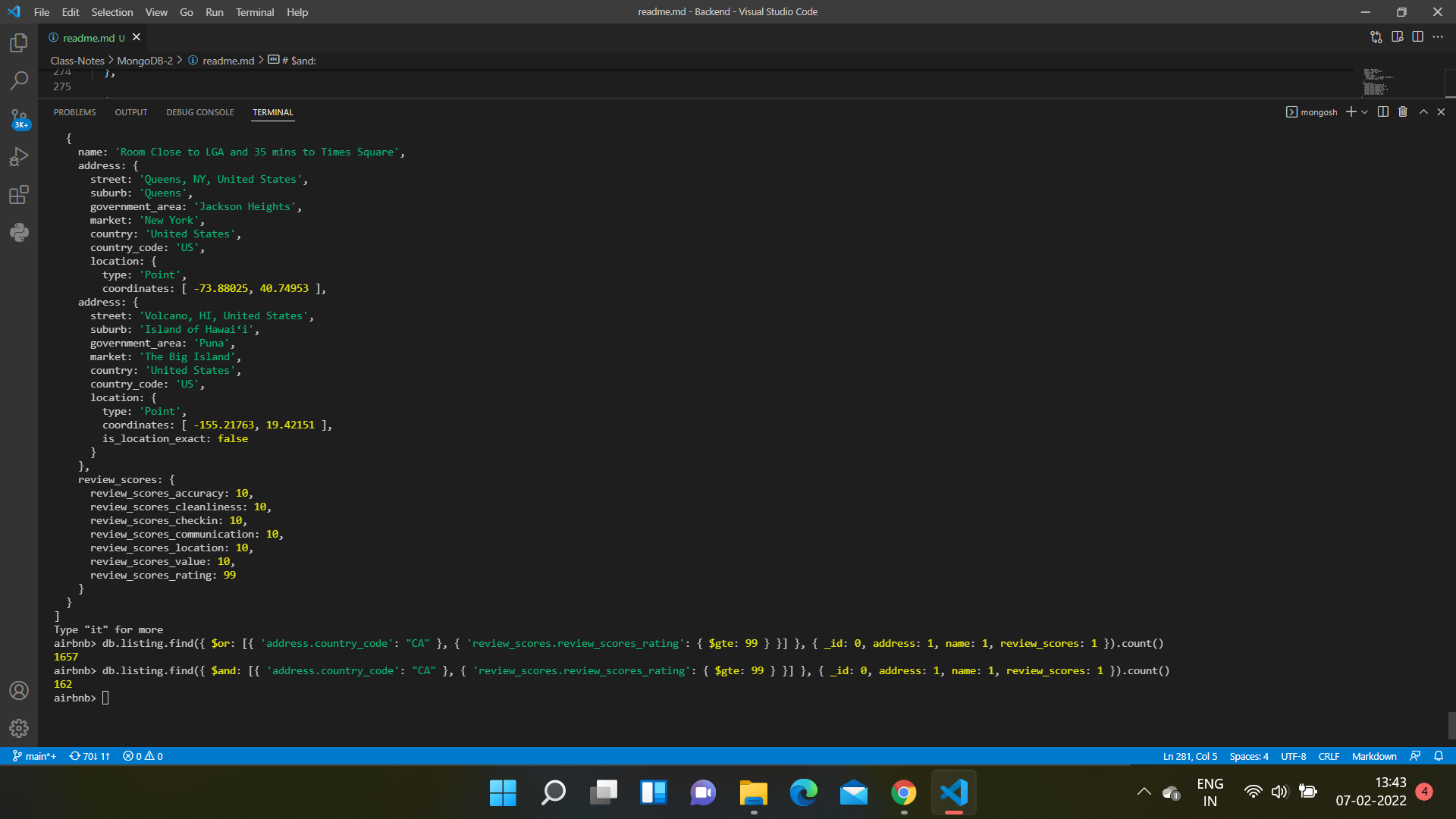The width and height of the screenshot is (1456, 819).
Task: Kill the active mongosh terminal with the trash icon
Action: (x=1402, y=111)
